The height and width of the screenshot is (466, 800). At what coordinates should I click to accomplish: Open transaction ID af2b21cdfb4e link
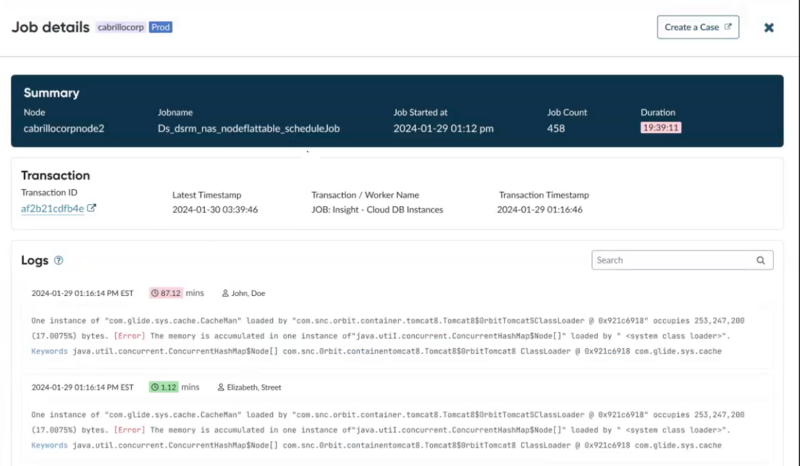click(x=53, y=208)
